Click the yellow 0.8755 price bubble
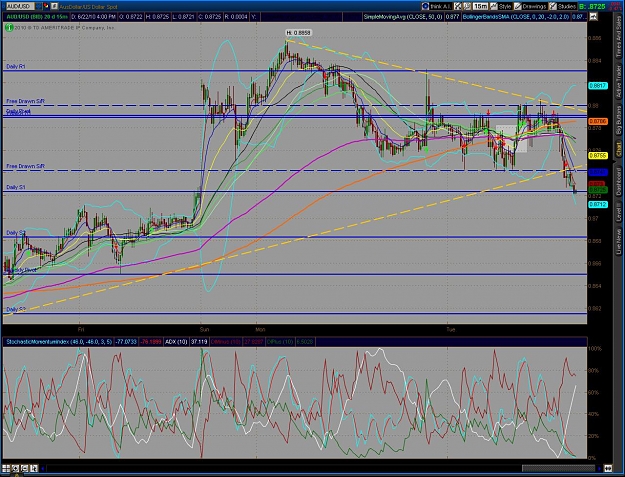The image size is (625, 477). tap(598, 156)
